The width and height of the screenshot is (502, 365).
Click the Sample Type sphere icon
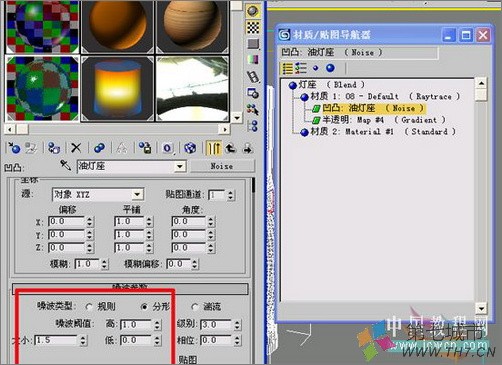pos(253,11)
